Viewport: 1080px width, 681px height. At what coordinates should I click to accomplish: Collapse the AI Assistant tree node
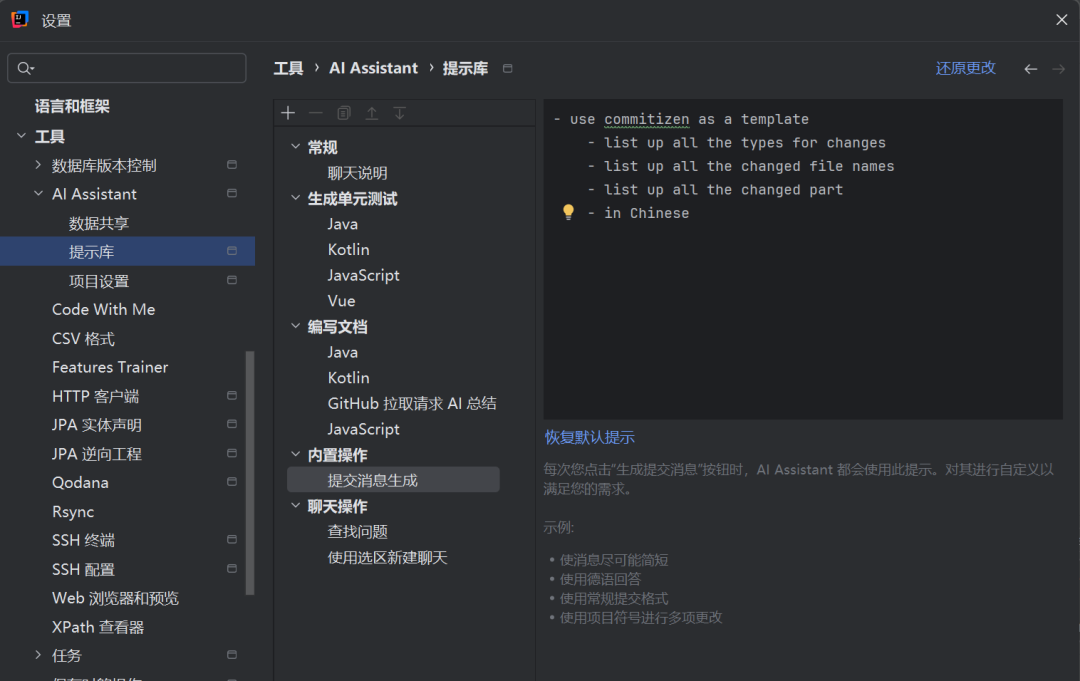point(39,193)
